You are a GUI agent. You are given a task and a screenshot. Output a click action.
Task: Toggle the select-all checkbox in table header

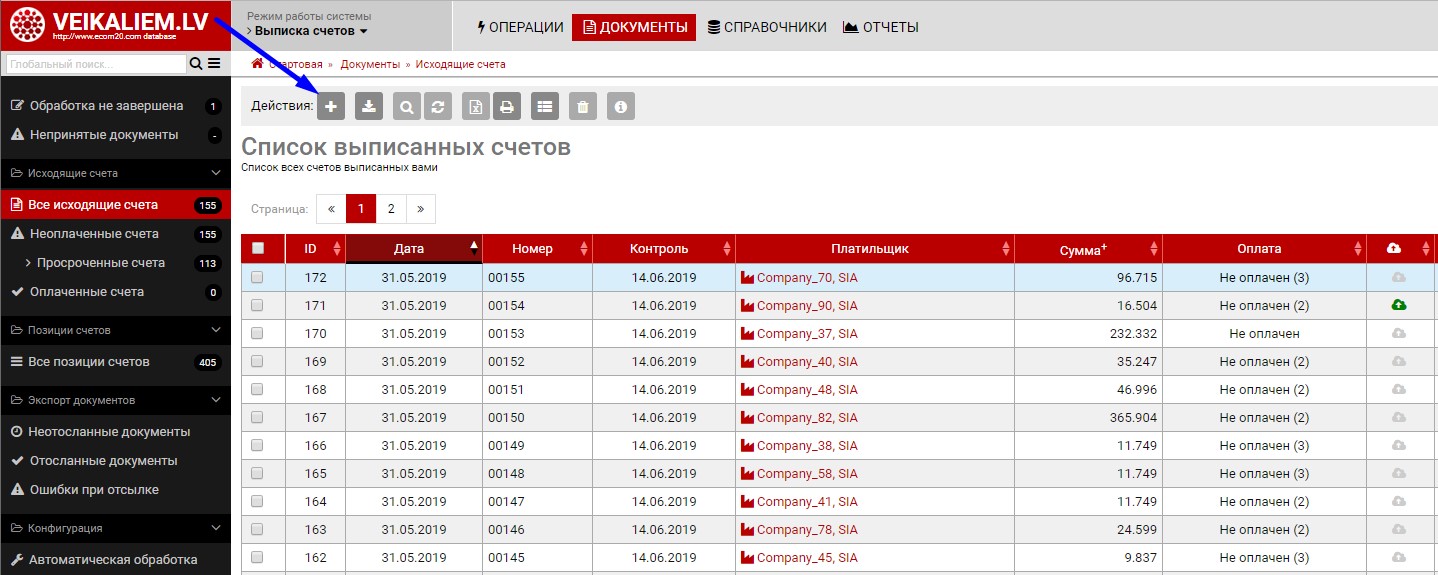[258, 248]
